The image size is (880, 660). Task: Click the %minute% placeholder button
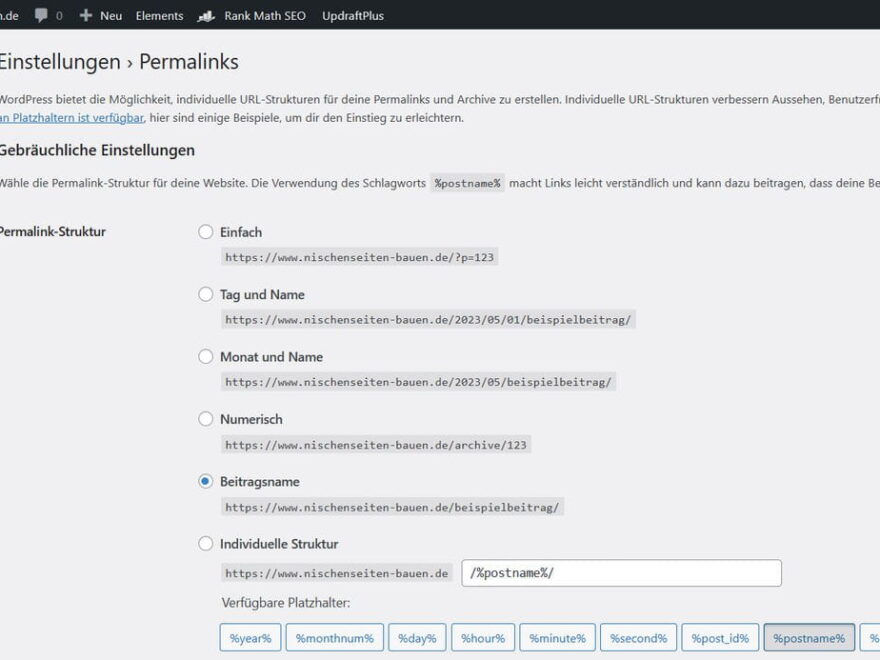coord(556,638)
